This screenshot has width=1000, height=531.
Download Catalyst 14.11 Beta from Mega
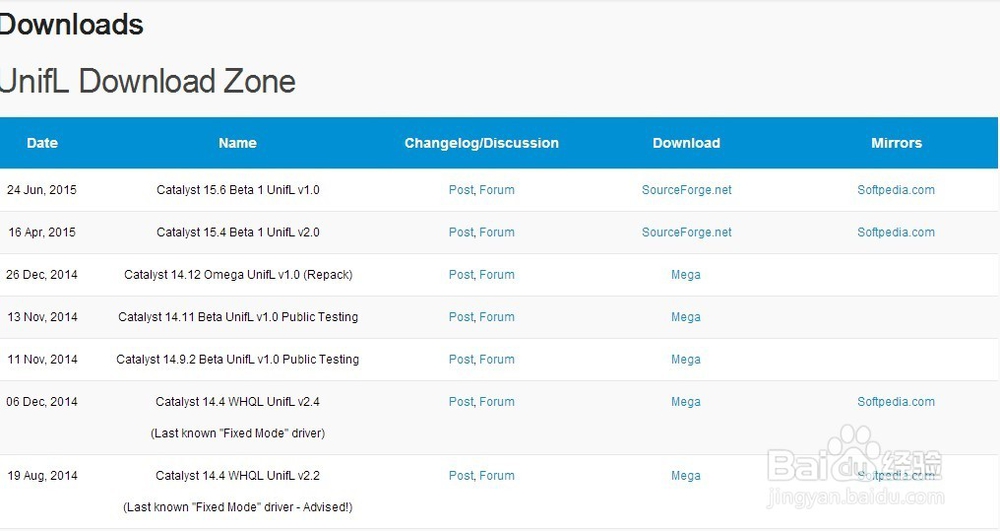pos(686,317)
